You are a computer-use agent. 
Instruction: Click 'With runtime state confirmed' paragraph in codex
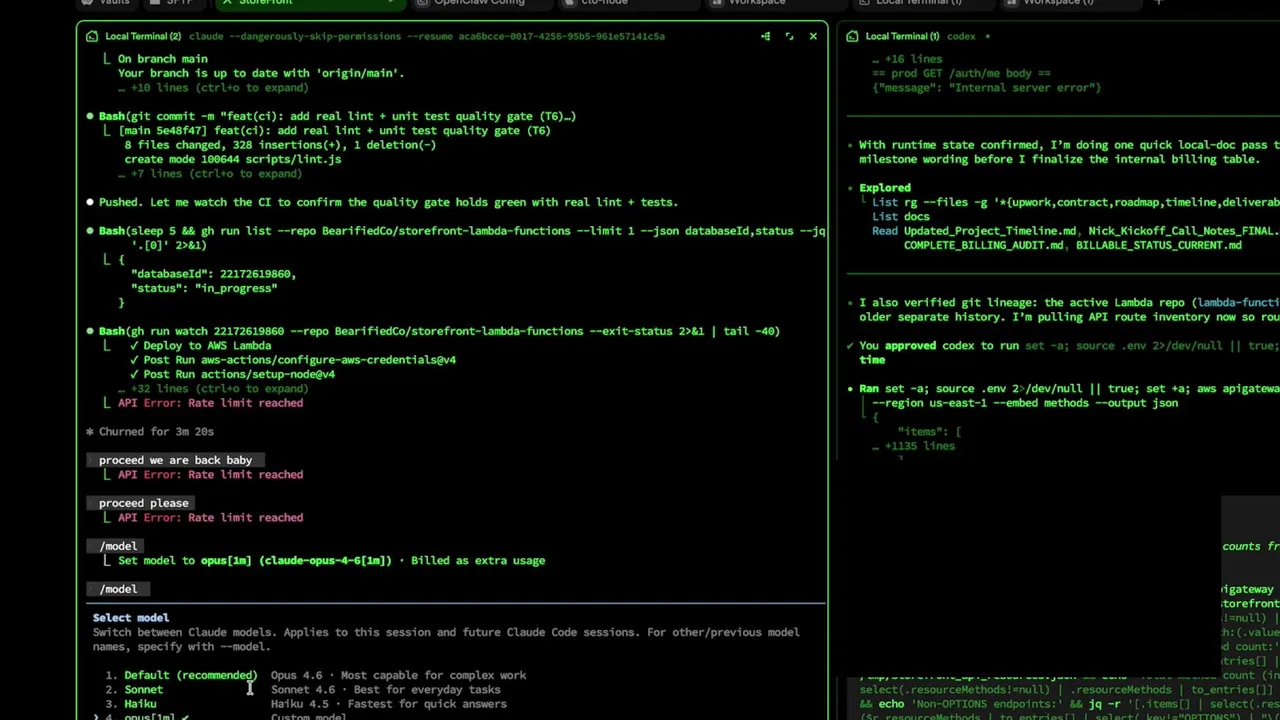tap(1069, 152)
